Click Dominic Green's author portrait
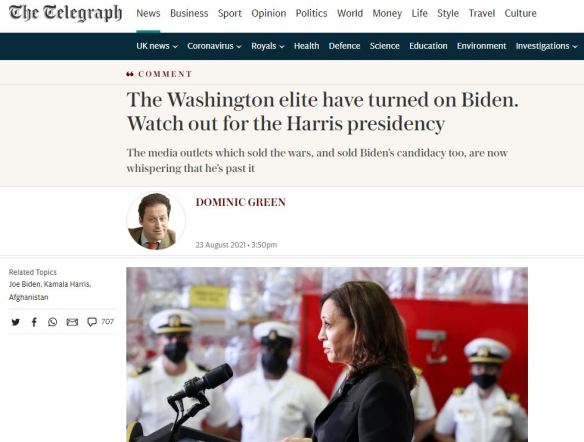The width and height of the screenshot is (584, 442). coord(156,221)
